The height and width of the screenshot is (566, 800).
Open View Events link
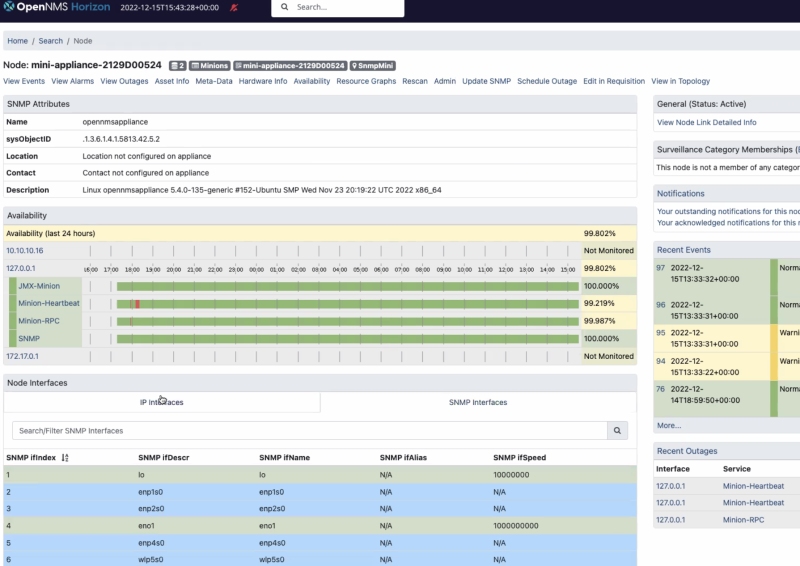(24, 81)
